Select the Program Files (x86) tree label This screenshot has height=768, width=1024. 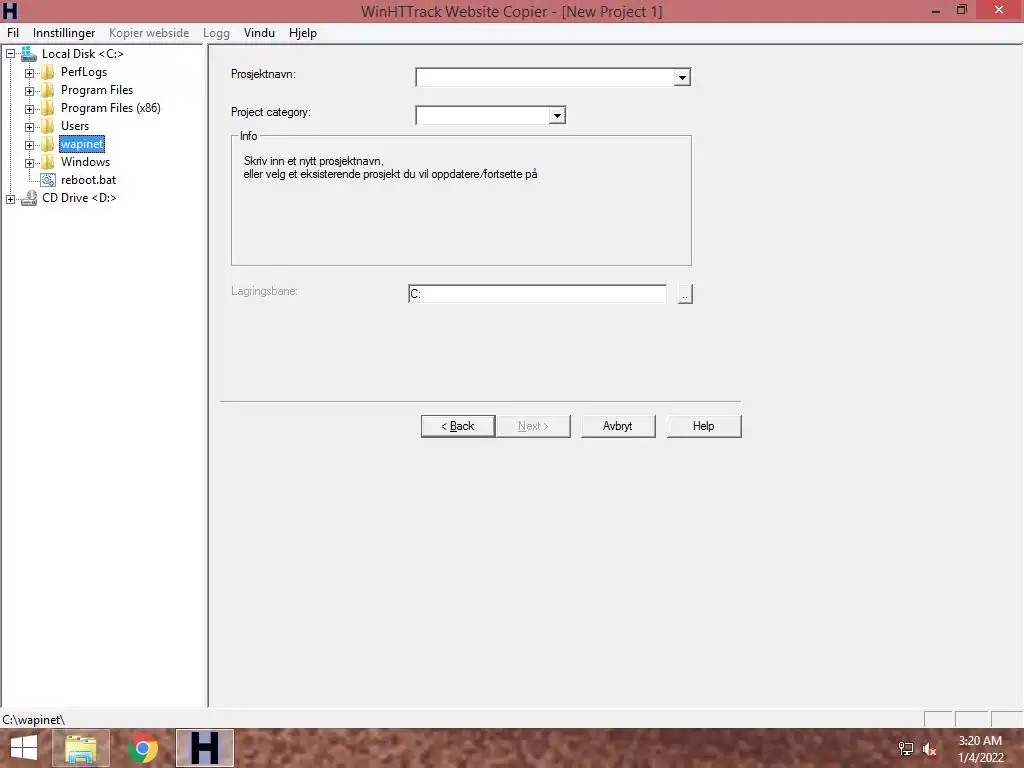coord(110,108)
